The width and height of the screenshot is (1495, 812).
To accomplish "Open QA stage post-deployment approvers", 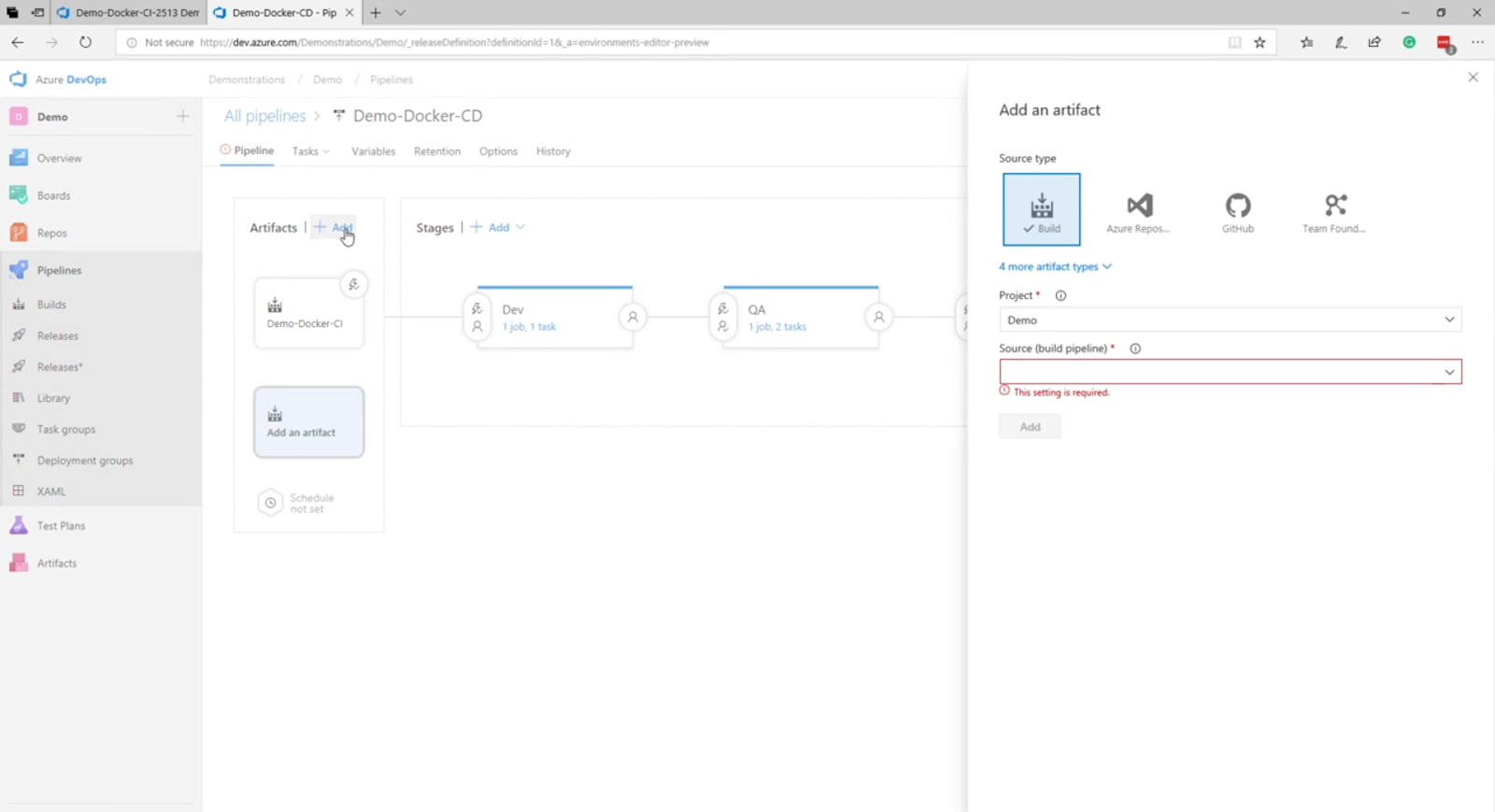I will [x=878, y=317].
